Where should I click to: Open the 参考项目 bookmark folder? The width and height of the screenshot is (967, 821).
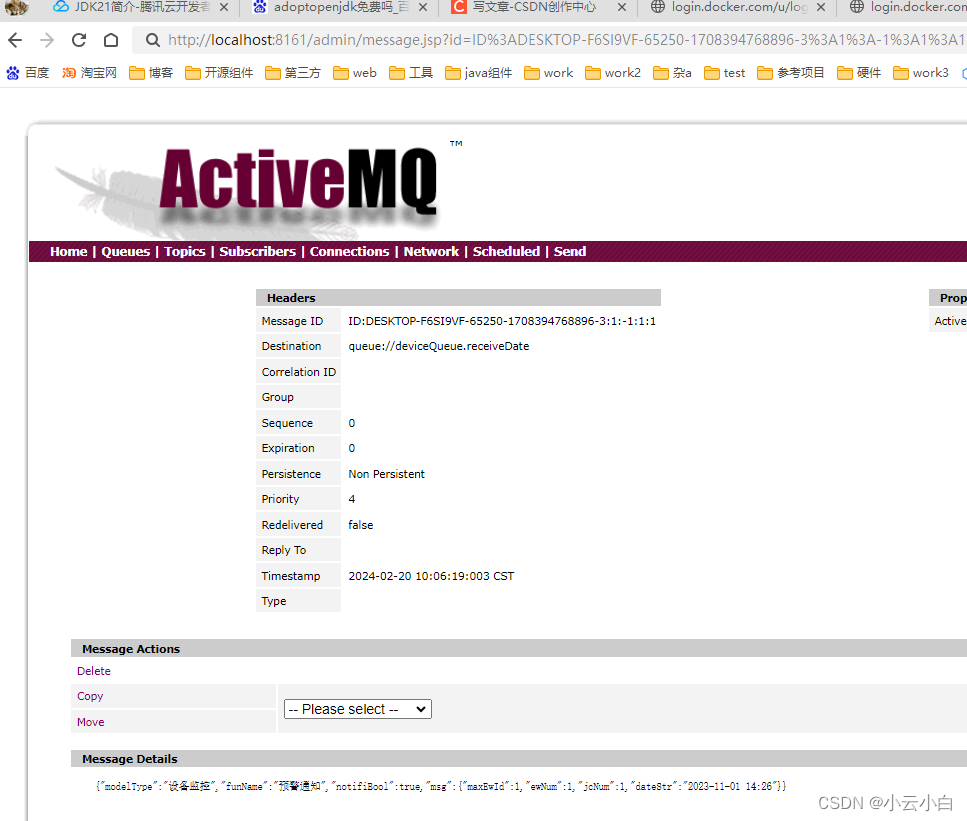[791, 73]
